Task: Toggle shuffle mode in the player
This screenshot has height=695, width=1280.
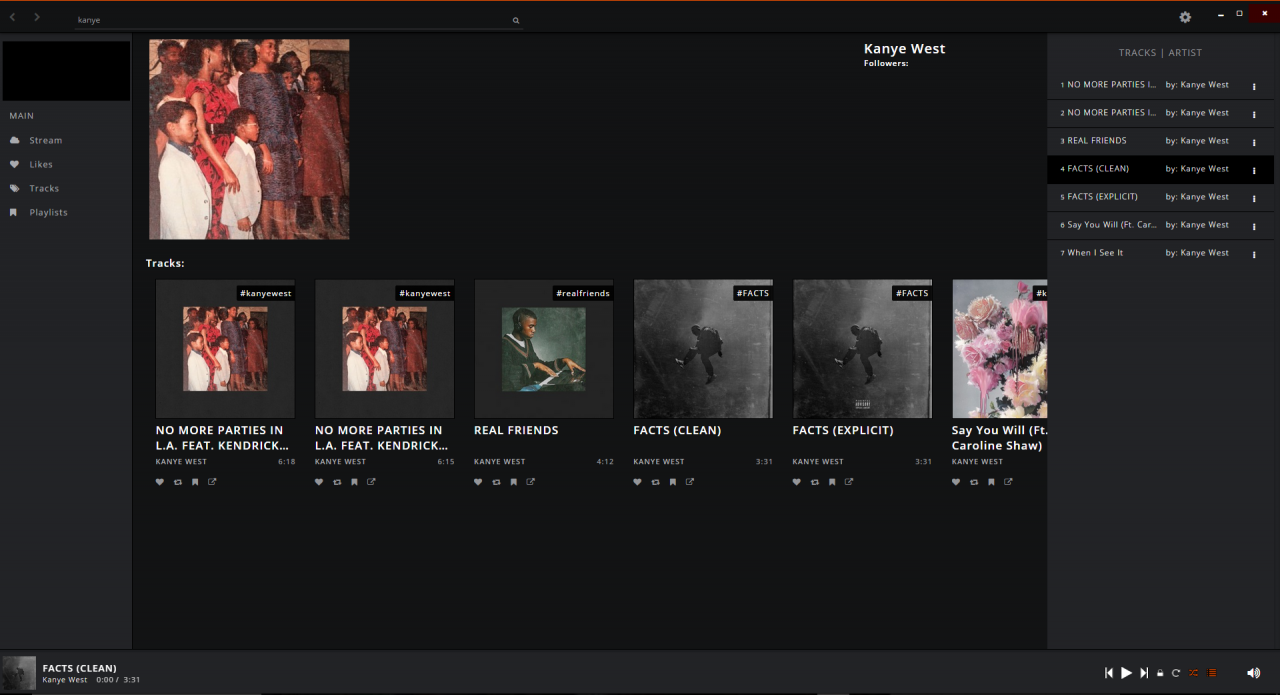Action: point(1193,673)
